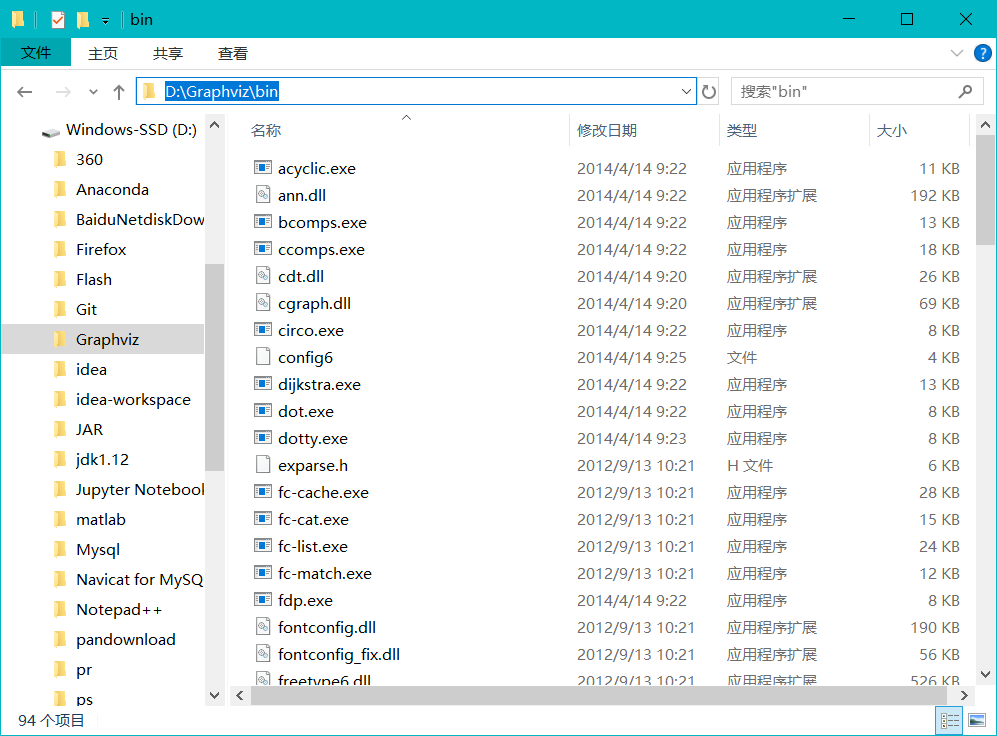Expand the ribbon with the chevron
The image size is (997, 736).
click(956, 53)
